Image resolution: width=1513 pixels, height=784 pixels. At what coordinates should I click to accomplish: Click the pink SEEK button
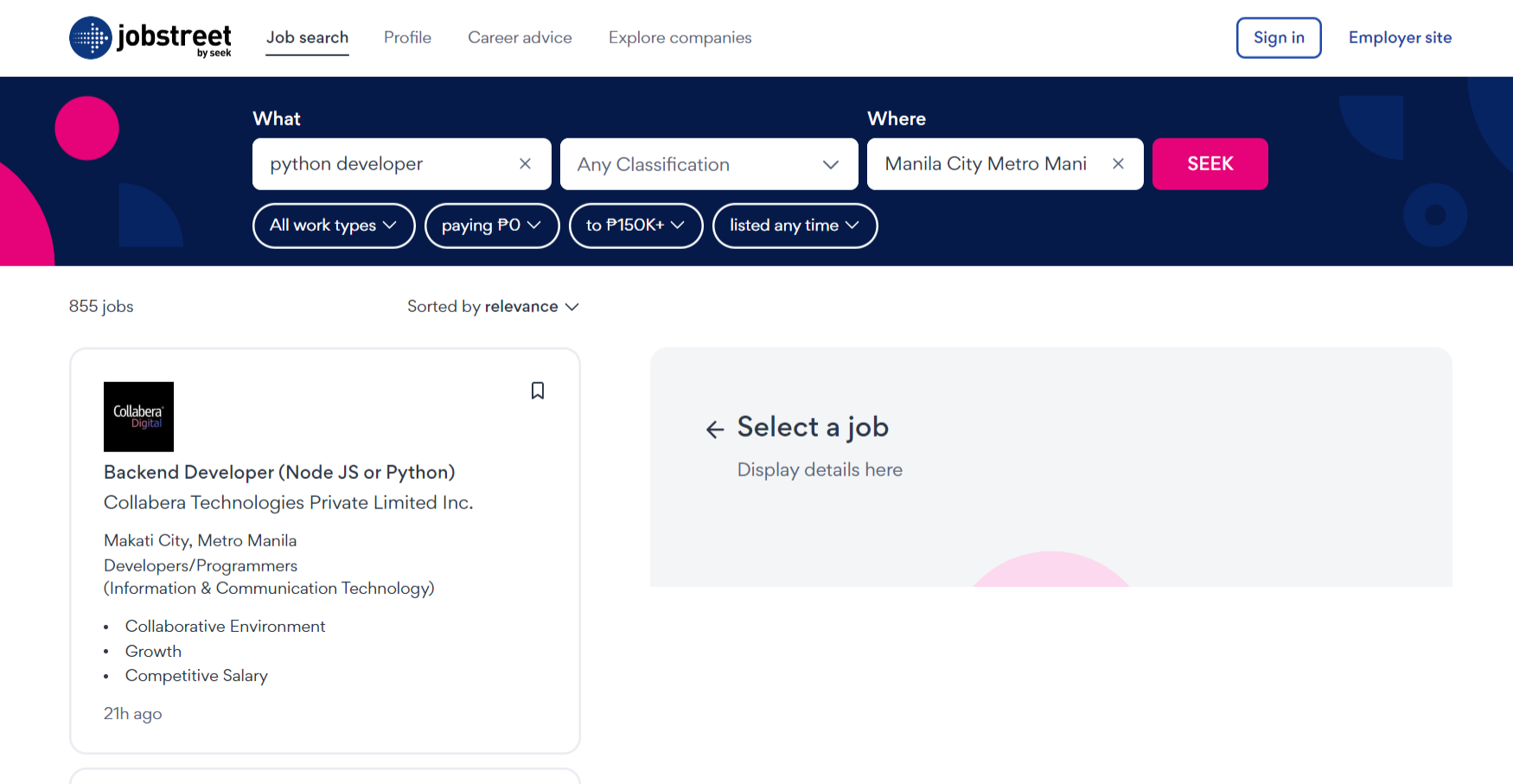click(1210, 164)
